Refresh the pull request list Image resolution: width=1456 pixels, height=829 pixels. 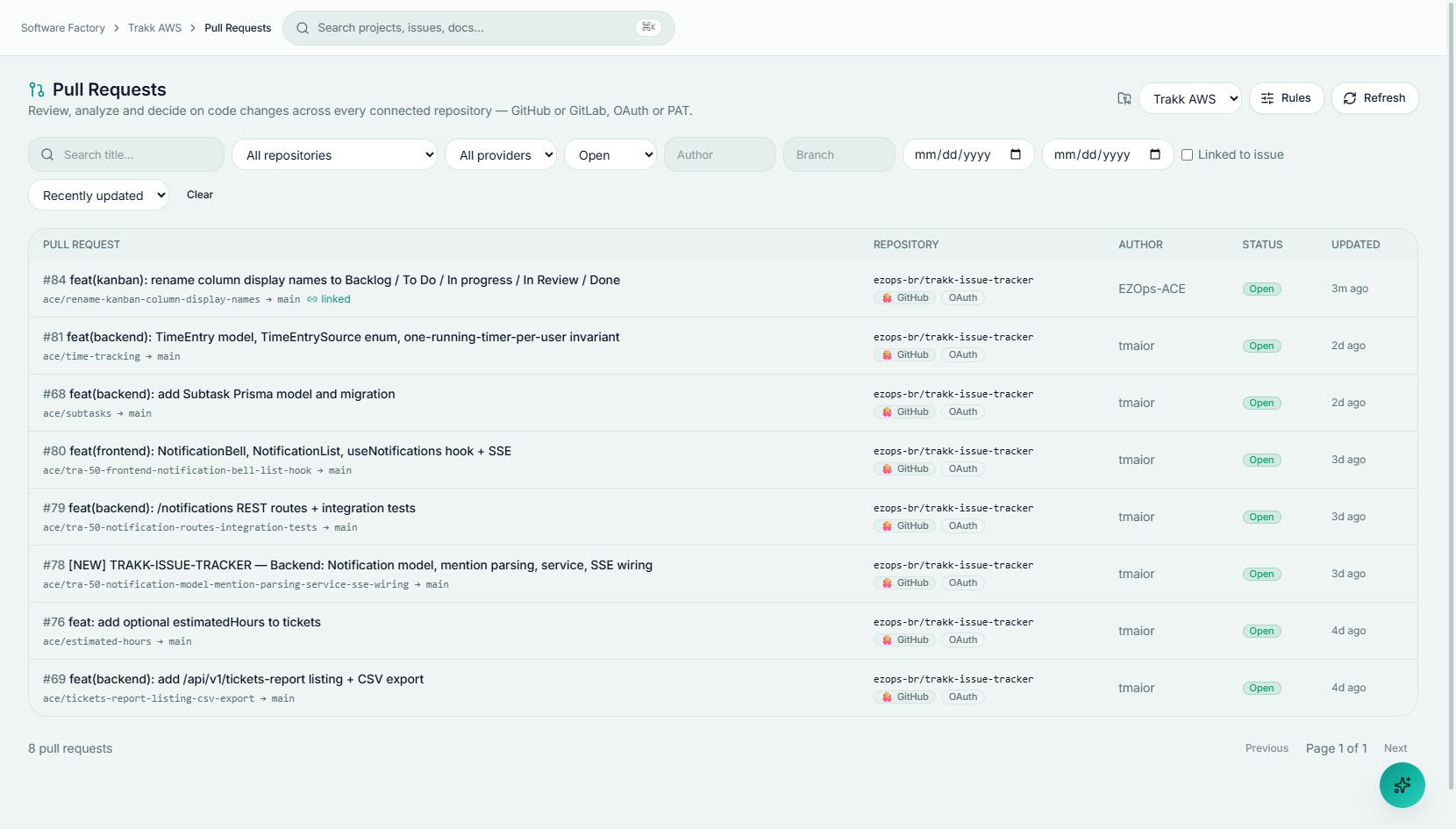coord(1374,98)
